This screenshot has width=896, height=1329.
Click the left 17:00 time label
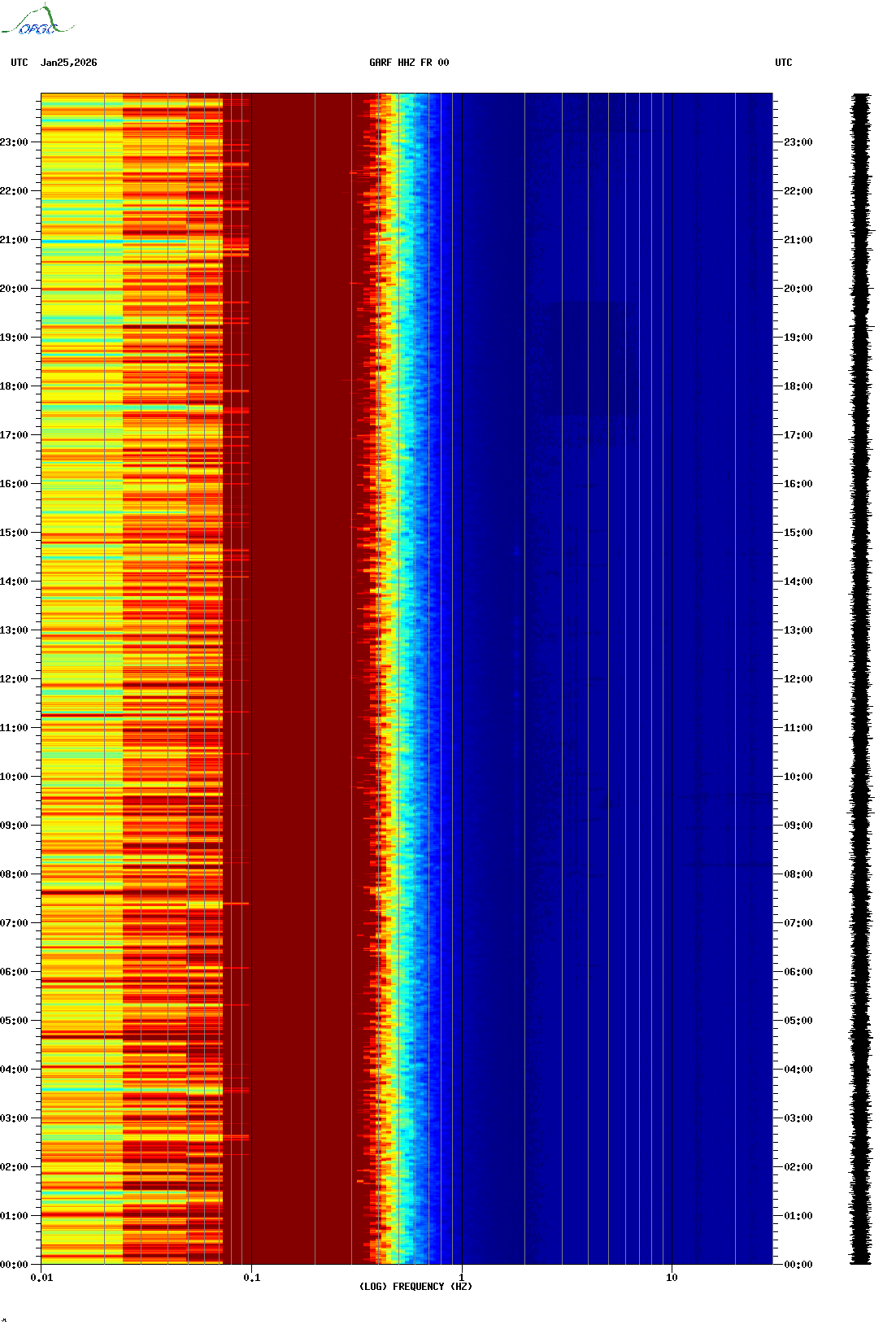[14, 435]
